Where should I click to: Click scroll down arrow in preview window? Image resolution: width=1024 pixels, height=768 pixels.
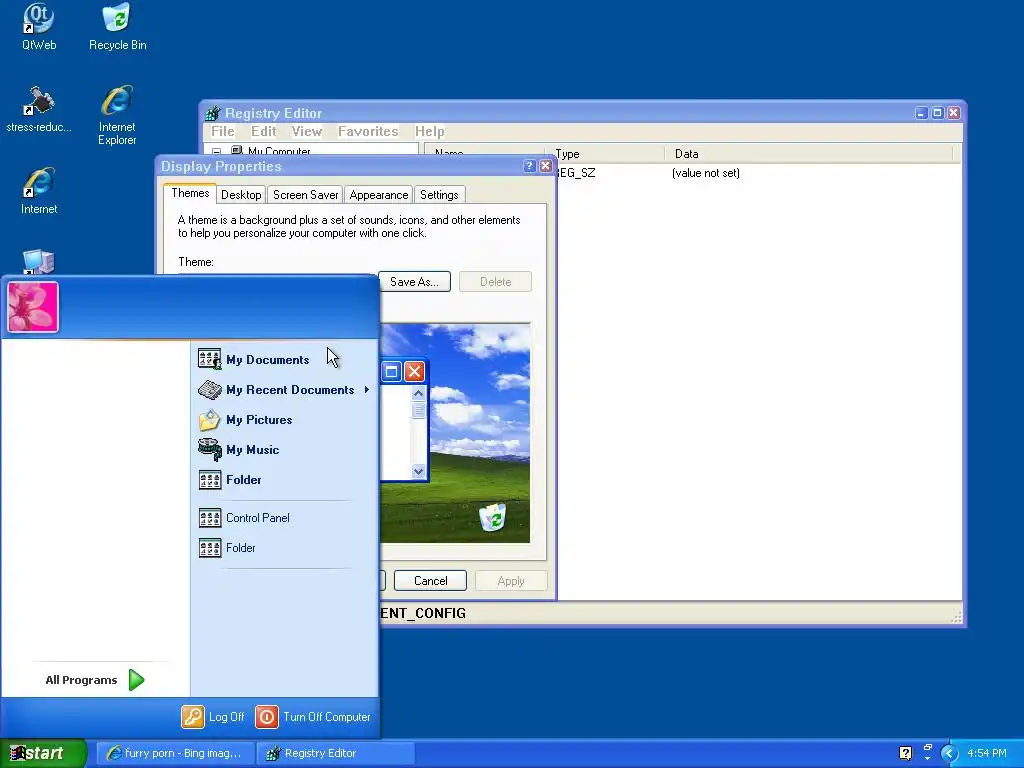(419, 471)
